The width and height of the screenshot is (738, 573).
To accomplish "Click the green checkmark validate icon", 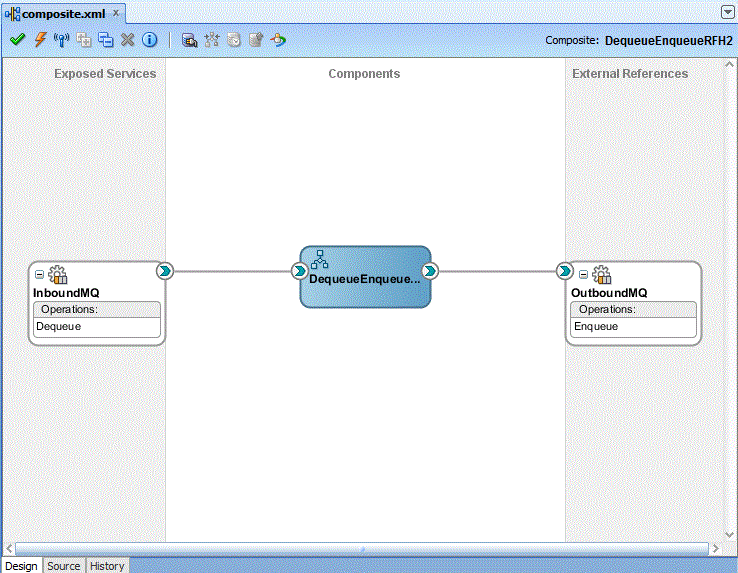I will coord(17,40).
